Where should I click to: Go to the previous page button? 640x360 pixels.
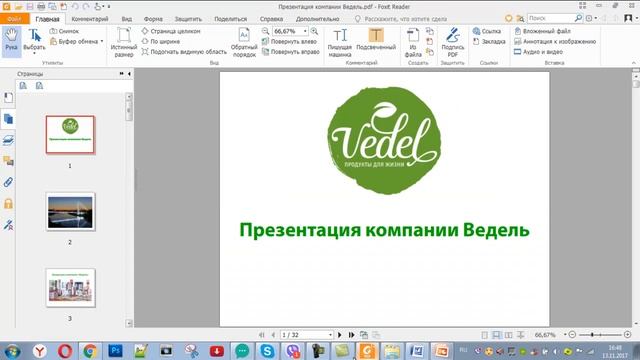pyautogui.click(x=273, y=335)
